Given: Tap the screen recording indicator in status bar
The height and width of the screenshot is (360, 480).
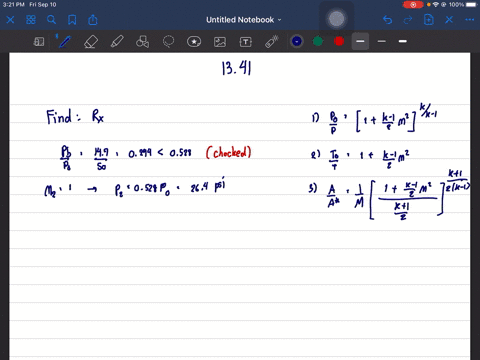Looking at the screenshot, I should click(x=413, y=5).
